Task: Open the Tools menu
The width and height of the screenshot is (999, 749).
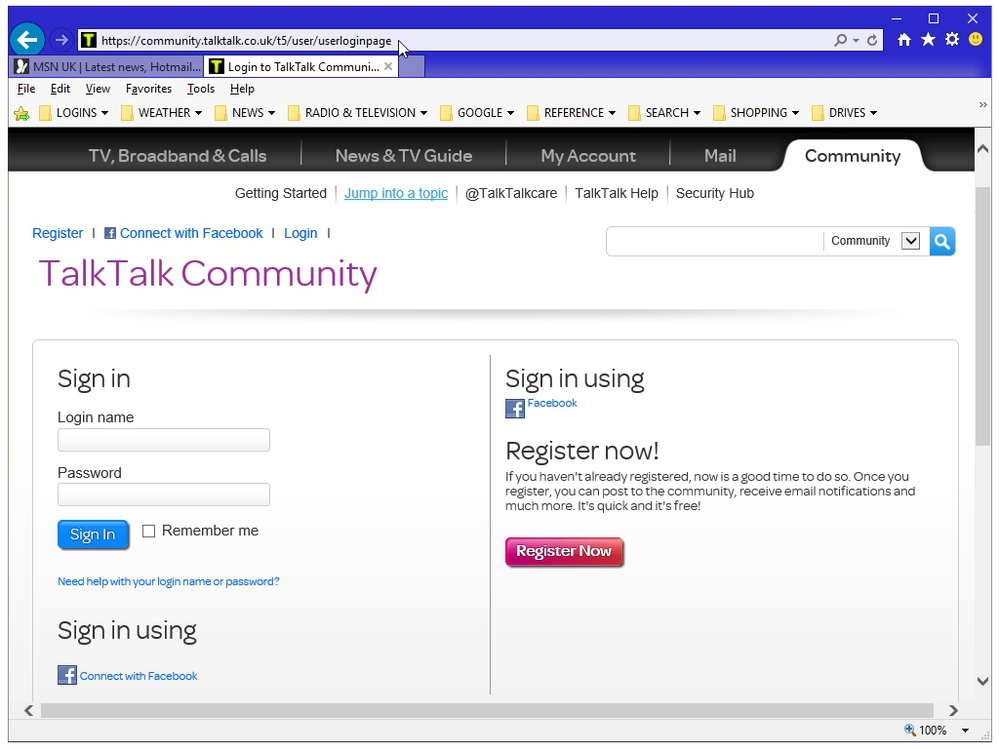Action: [201, 89]
